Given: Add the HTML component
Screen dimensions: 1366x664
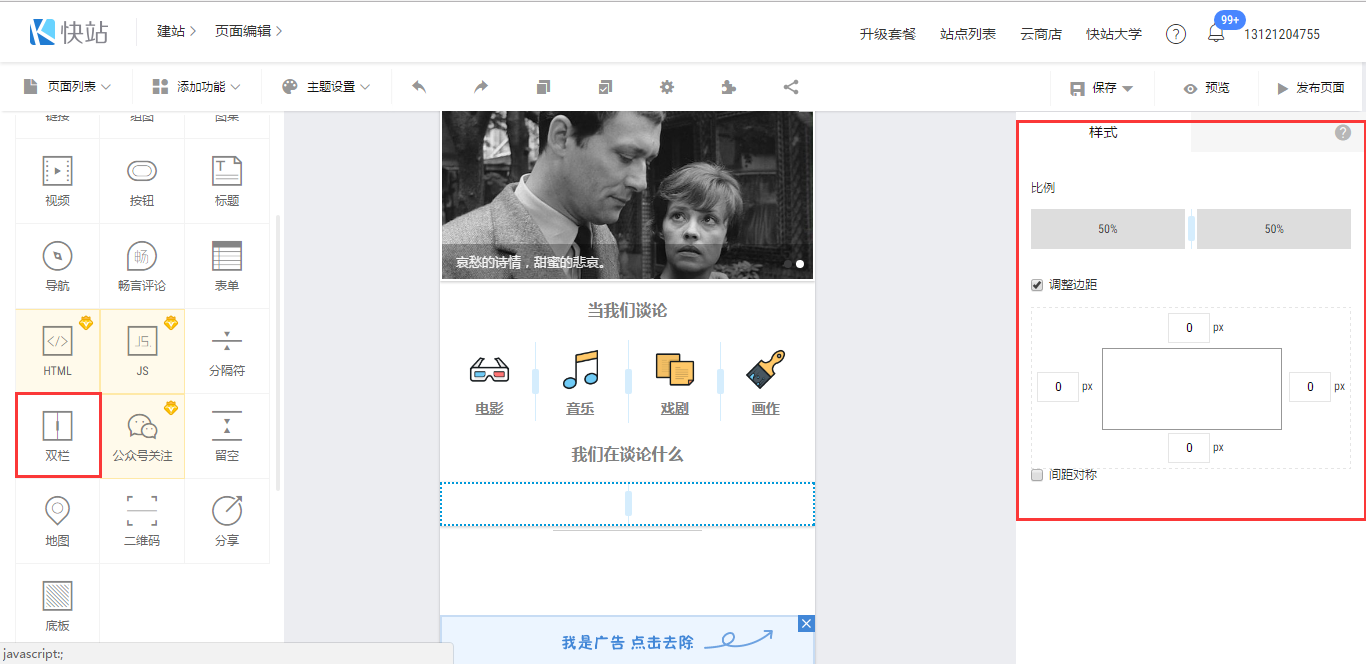Looking at the screenshot, I should [57, 350].
